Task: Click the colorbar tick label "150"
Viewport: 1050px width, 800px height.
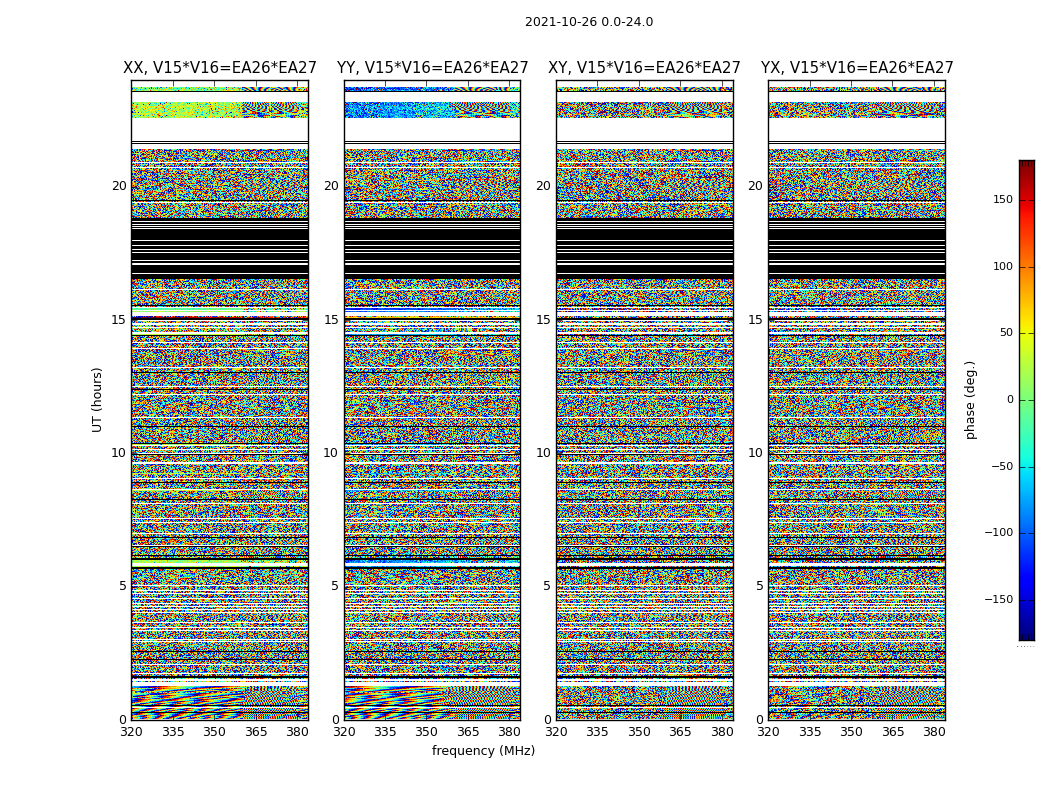Action: [1003, 199]
